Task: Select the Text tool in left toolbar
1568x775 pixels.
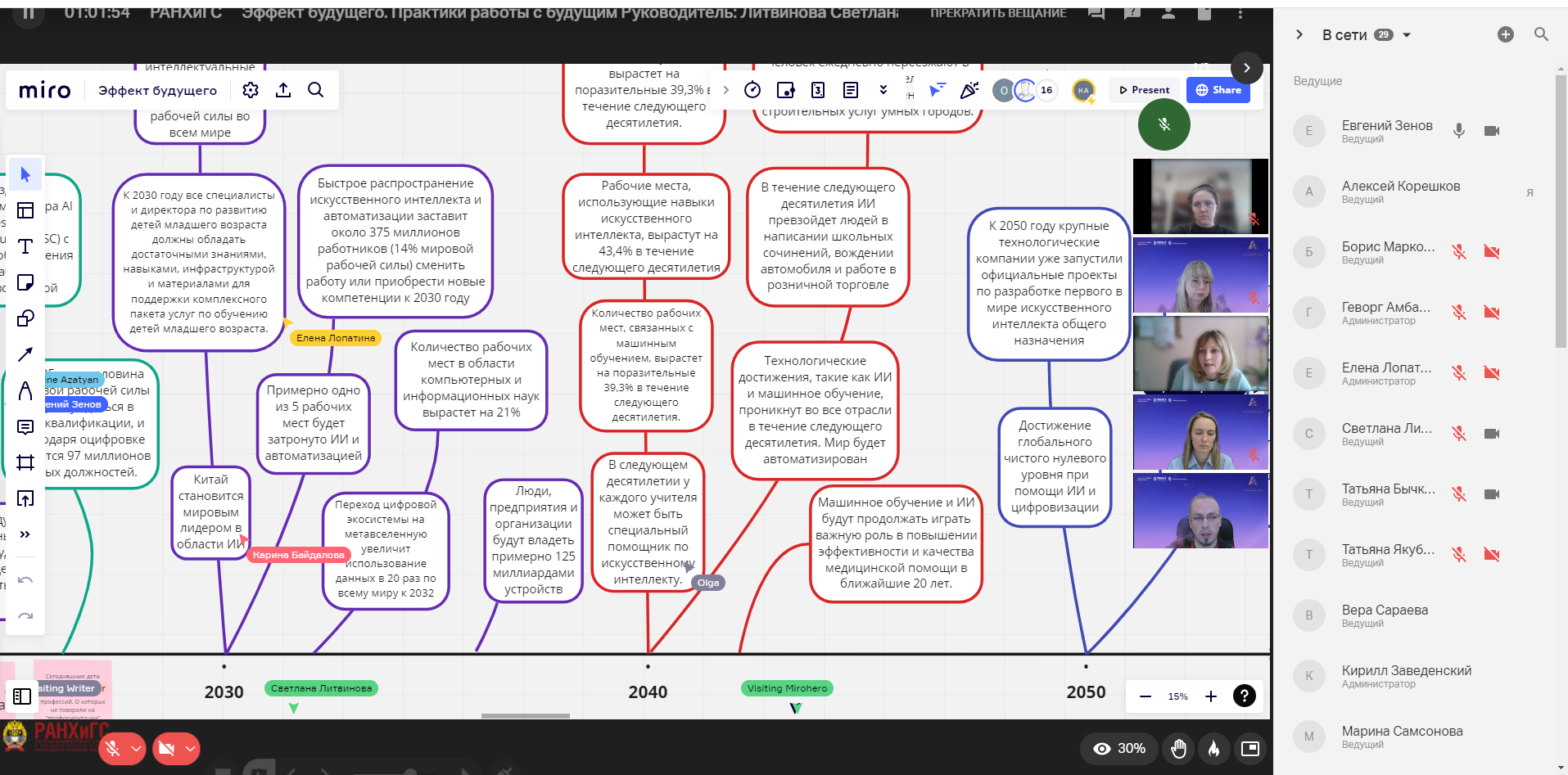Action: coord(25,246)
